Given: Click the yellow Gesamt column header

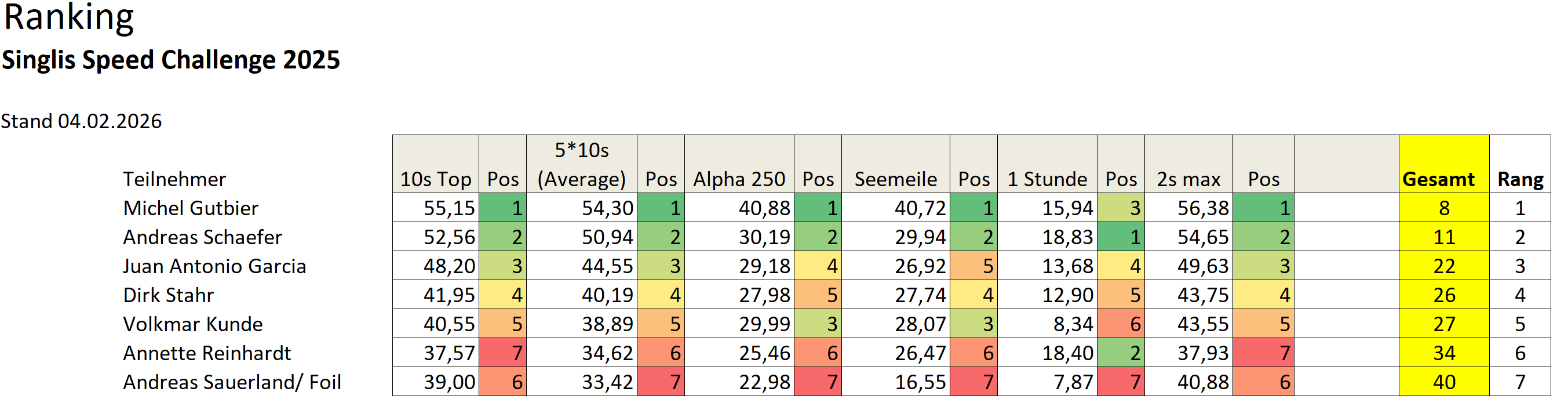Looking at the screenshot, I should [x=1443, y=179].
